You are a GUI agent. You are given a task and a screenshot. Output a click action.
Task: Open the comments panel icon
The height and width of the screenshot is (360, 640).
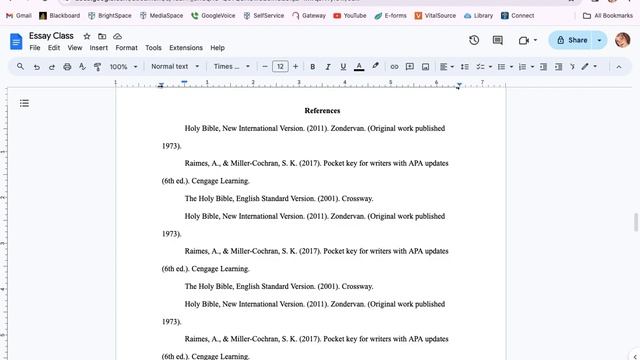click(498, 40)
